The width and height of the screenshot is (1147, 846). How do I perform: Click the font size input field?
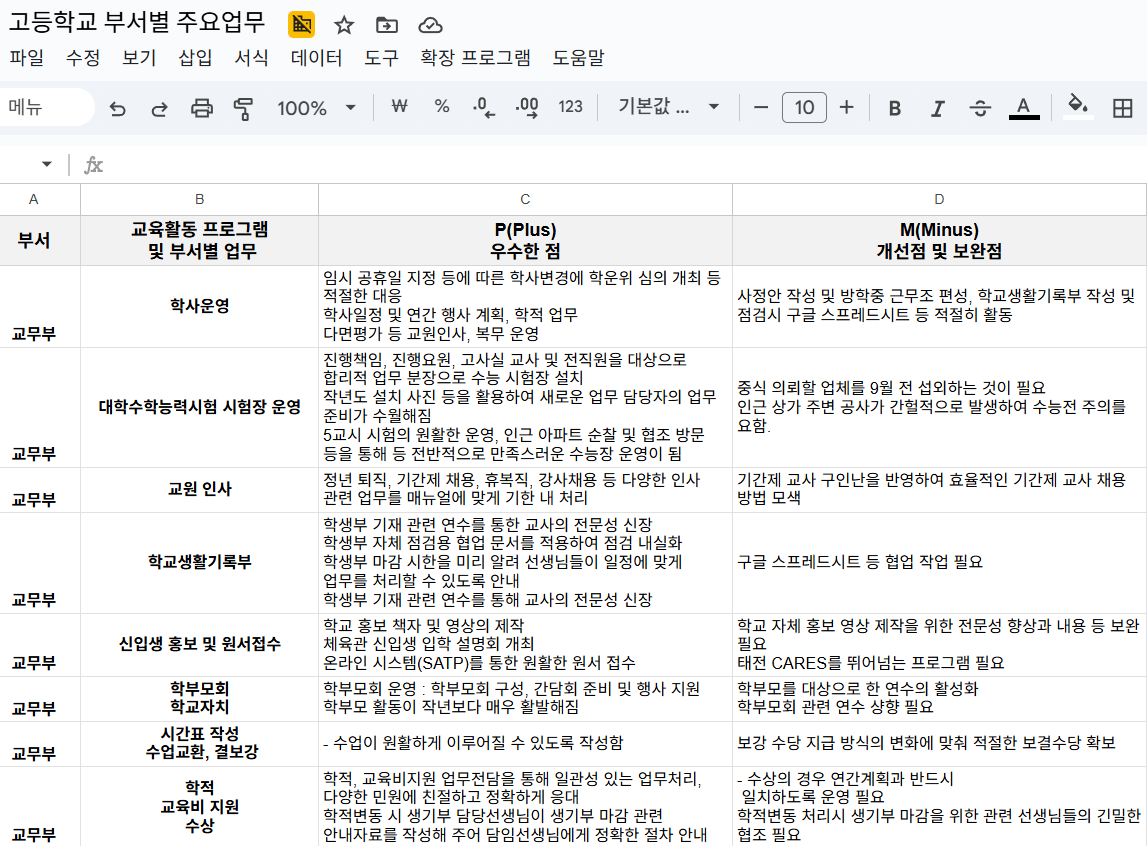tap(804, 108)
